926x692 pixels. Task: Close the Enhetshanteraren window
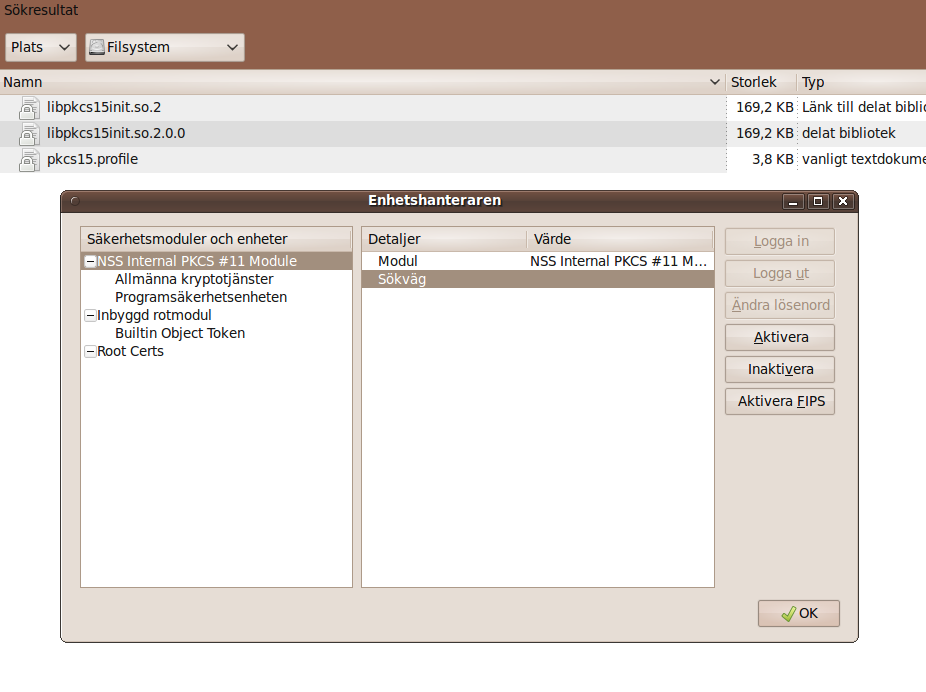click(x=843, y=201)
